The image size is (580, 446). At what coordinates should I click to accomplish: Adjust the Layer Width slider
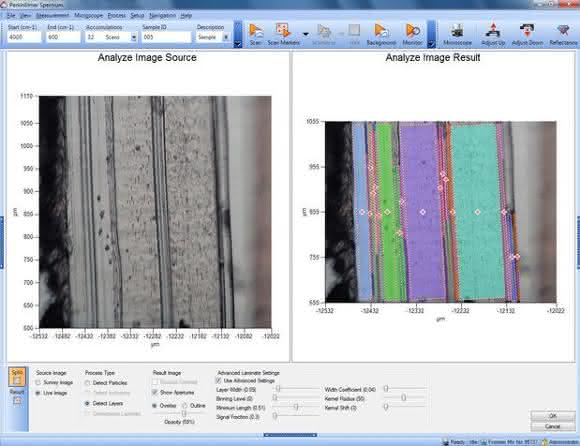[278, 389]
